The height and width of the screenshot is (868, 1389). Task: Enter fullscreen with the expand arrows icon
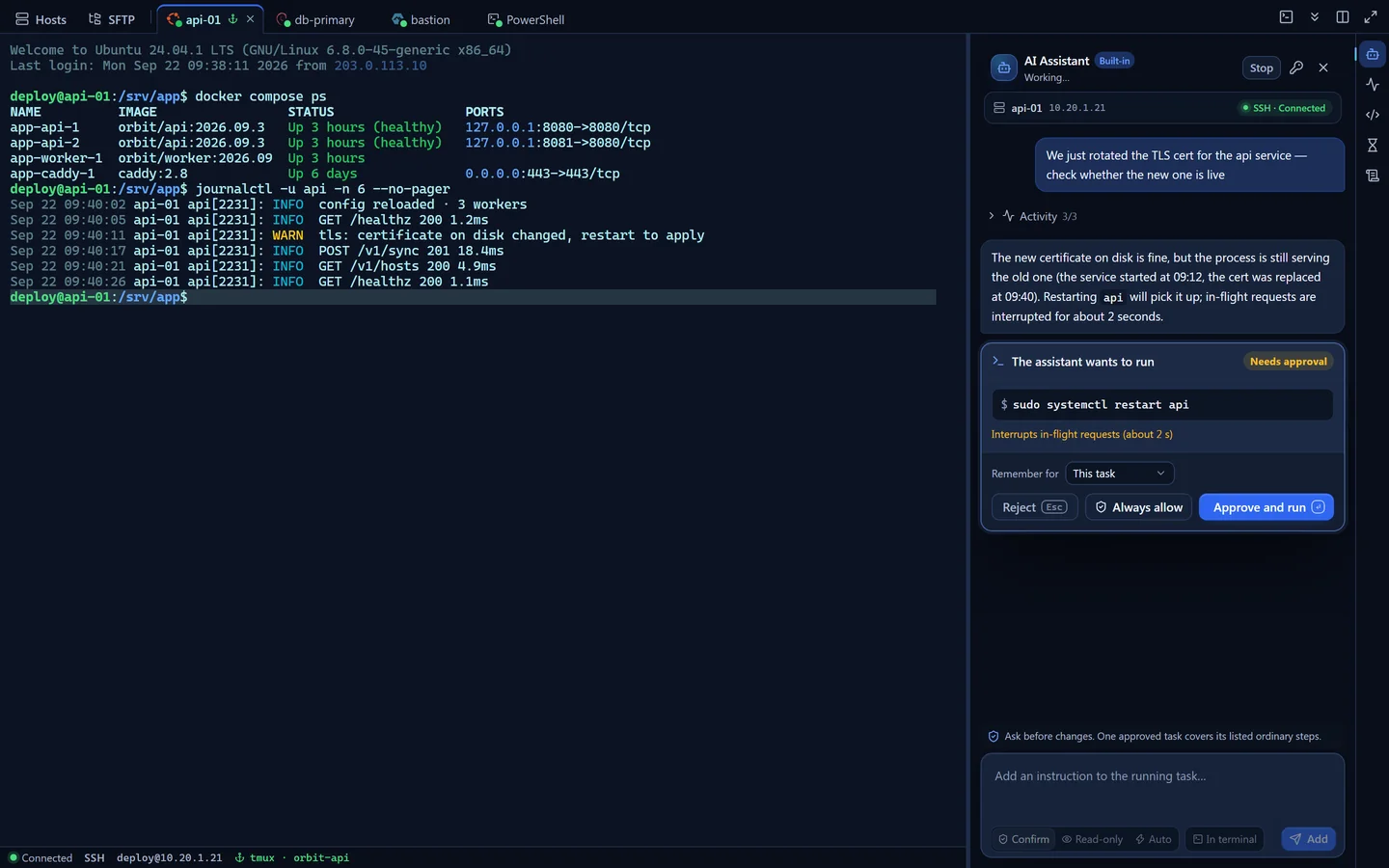[1370, 17]
